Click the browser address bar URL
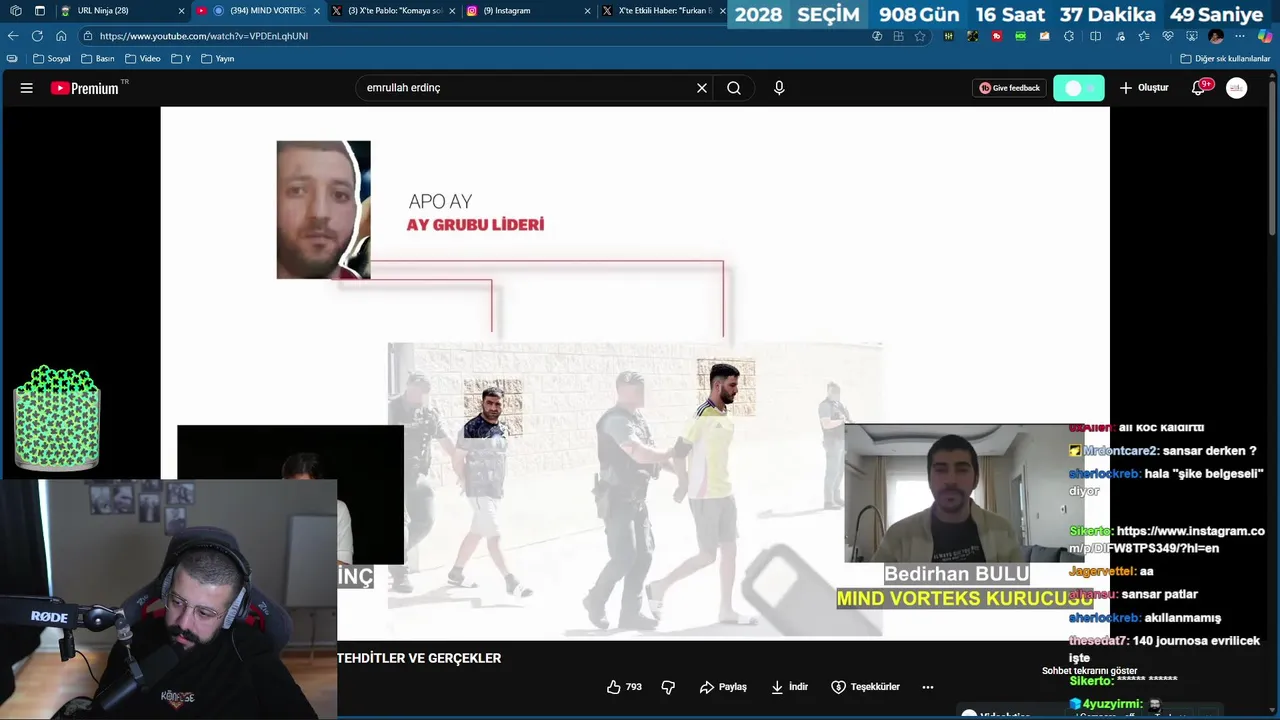The height and width of the screenshot is (720, 1280). click(x=204, y=36)
